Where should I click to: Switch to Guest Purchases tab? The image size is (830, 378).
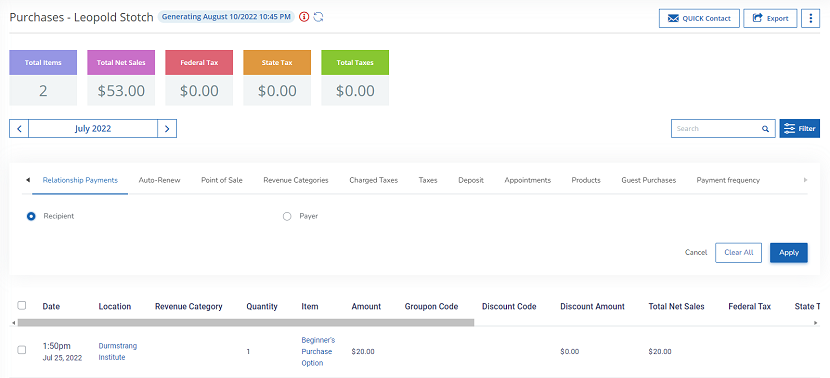[648, 180]
